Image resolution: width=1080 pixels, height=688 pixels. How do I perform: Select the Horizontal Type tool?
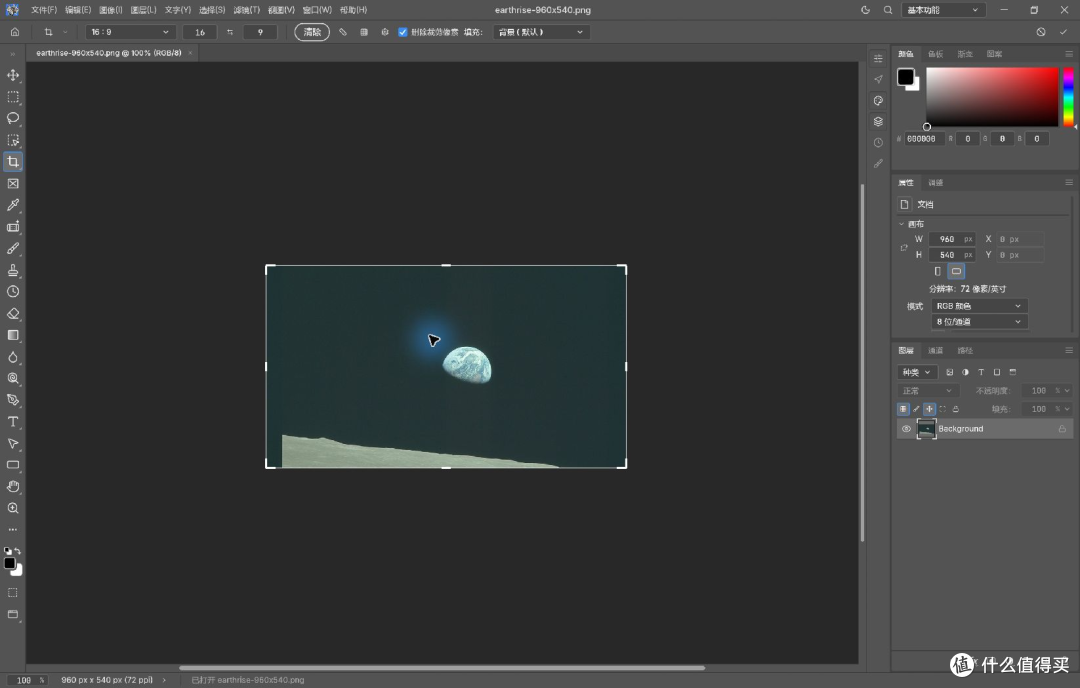(x=13, y=421)
